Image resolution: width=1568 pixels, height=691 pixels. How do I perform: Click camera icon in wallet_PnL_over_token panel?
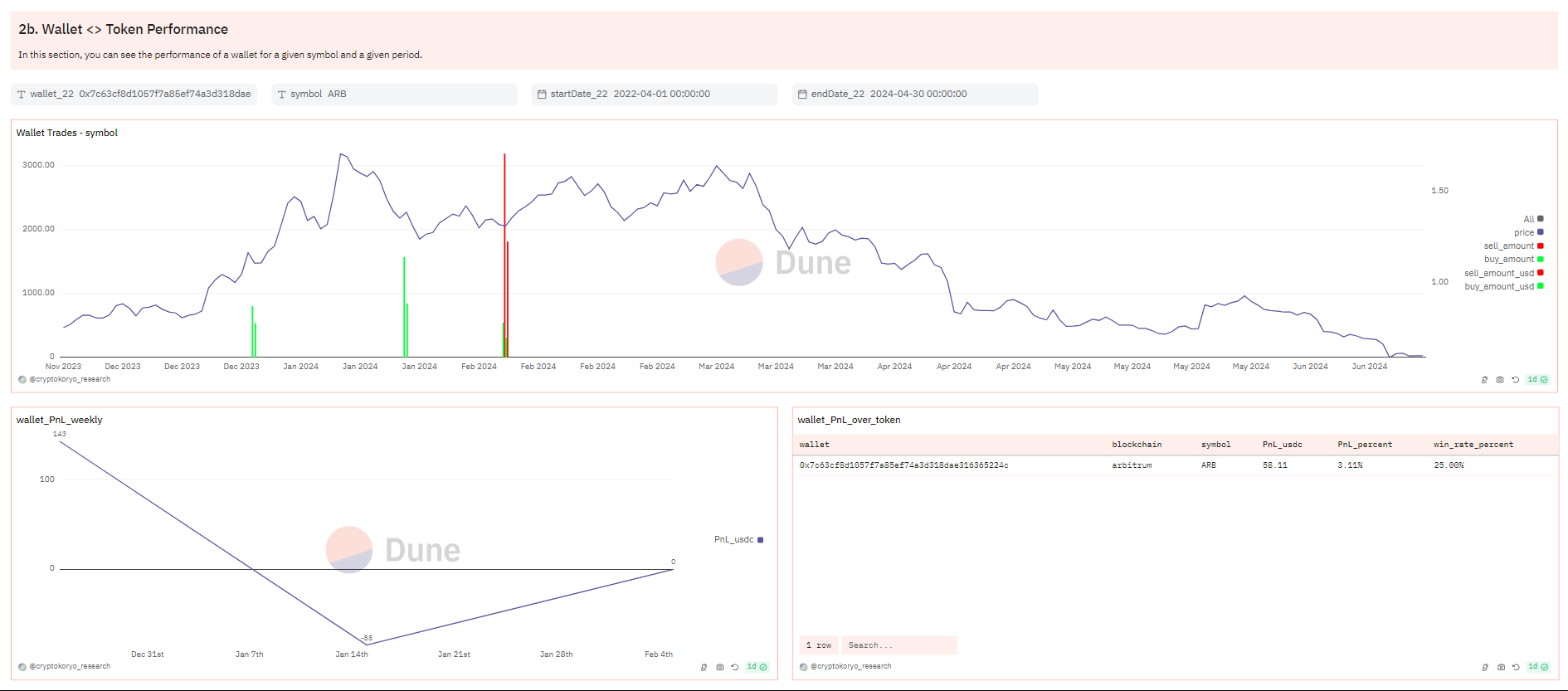click(x=1501, y=667)
